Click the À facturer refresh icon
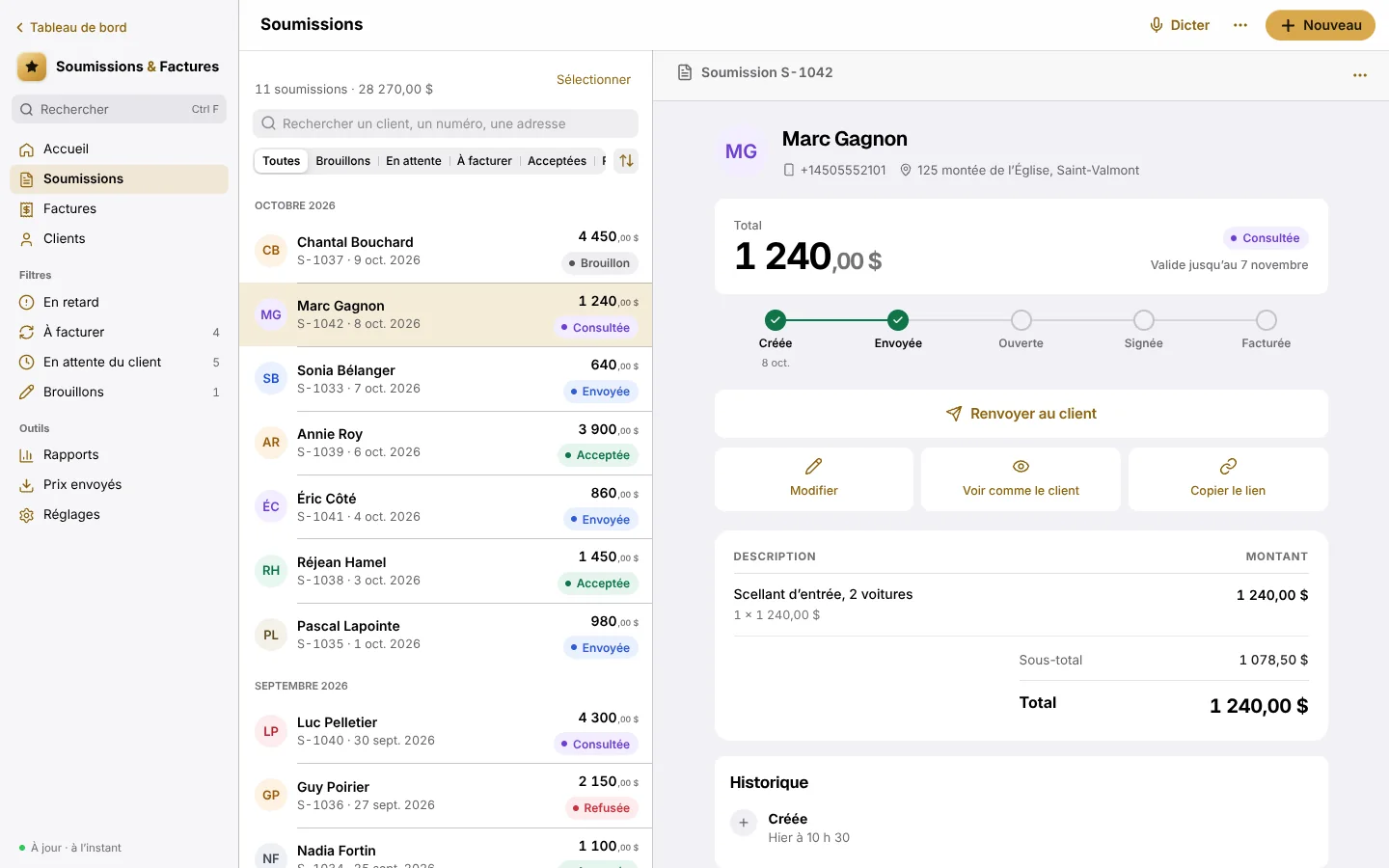The image size is (1389, 868). 27,333
